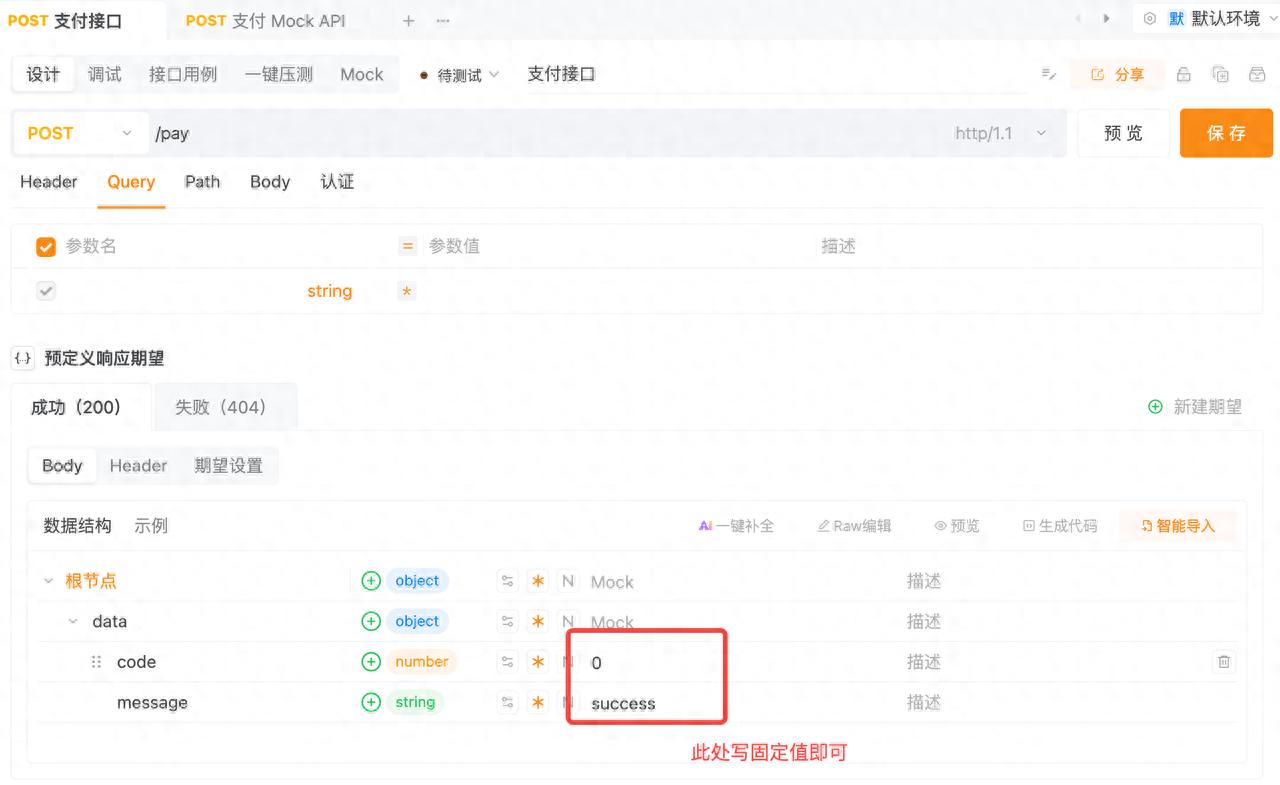Click into the /pay URL field
1280x785 pixels.
click(x=550, y=133)
